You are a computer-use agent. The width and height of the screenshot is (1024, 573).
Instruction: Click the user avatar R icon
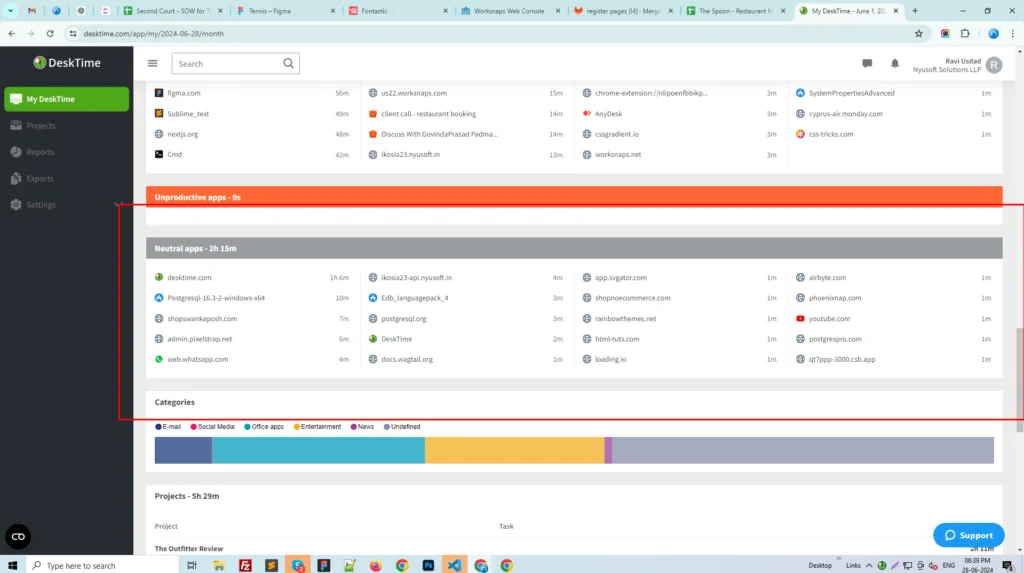(x=993, y=65)
